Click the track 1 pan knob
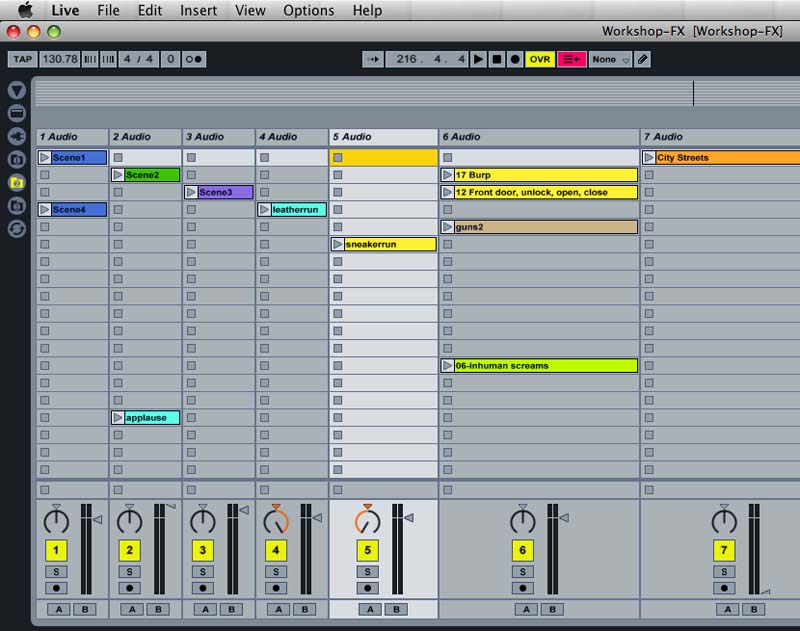 coord(56,521)
